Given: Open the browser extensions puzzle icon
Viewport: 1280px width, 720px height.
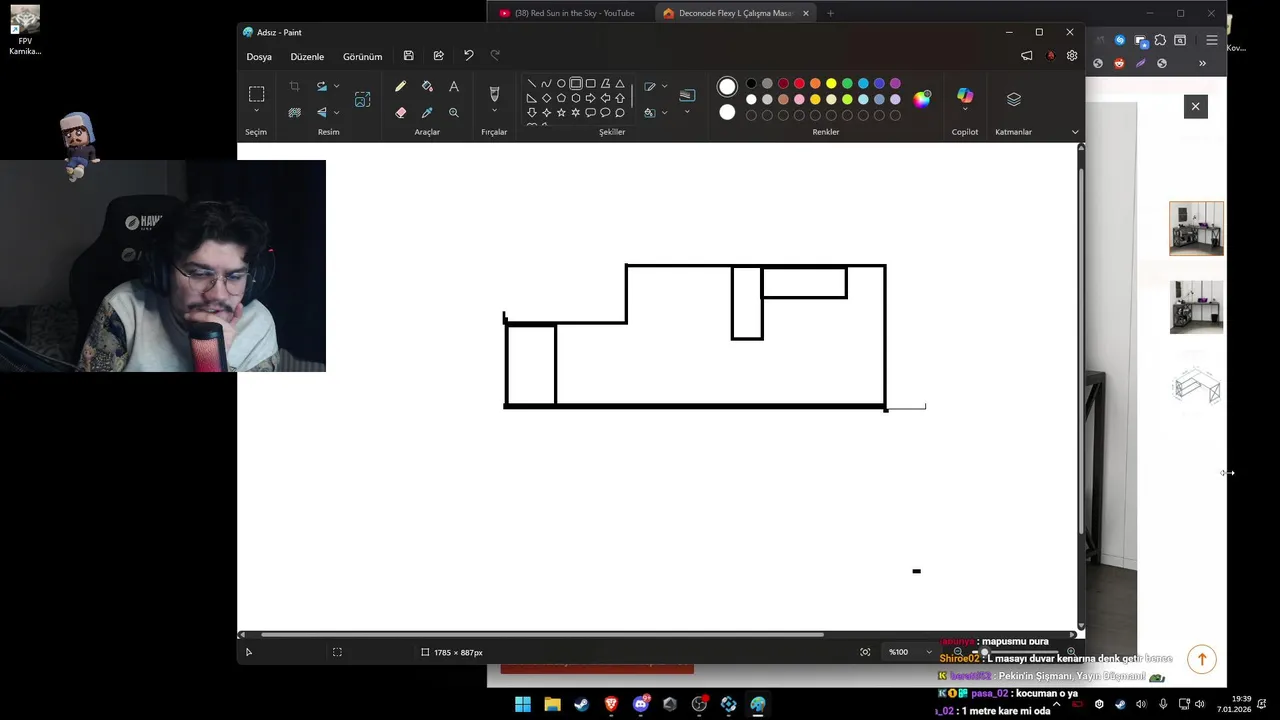Looking at the screenshot, I should [1160, 40].
